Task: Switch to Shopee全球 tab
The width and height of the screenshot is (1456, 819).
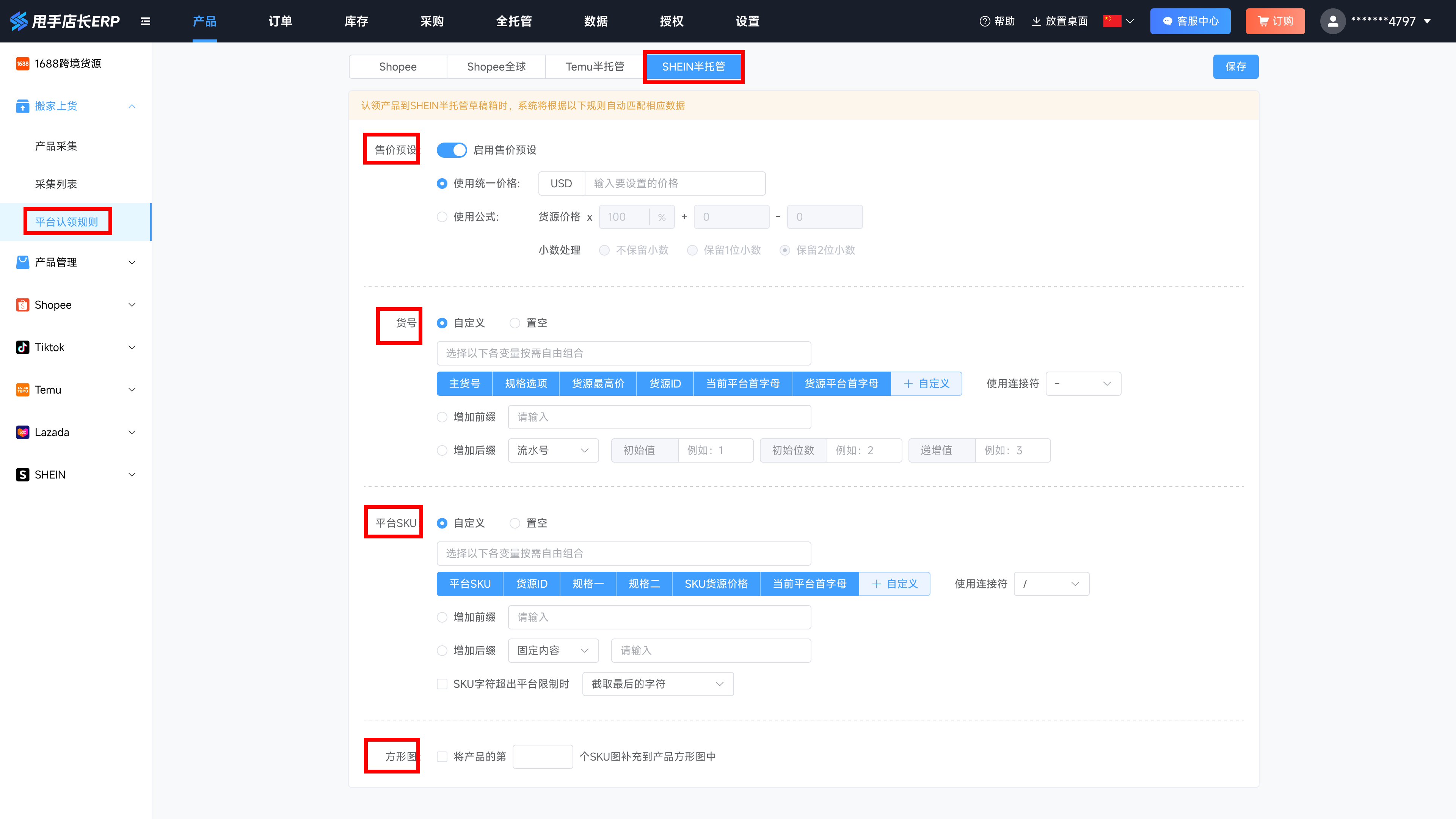Action: pyautogui.click(x=496, y=67)
